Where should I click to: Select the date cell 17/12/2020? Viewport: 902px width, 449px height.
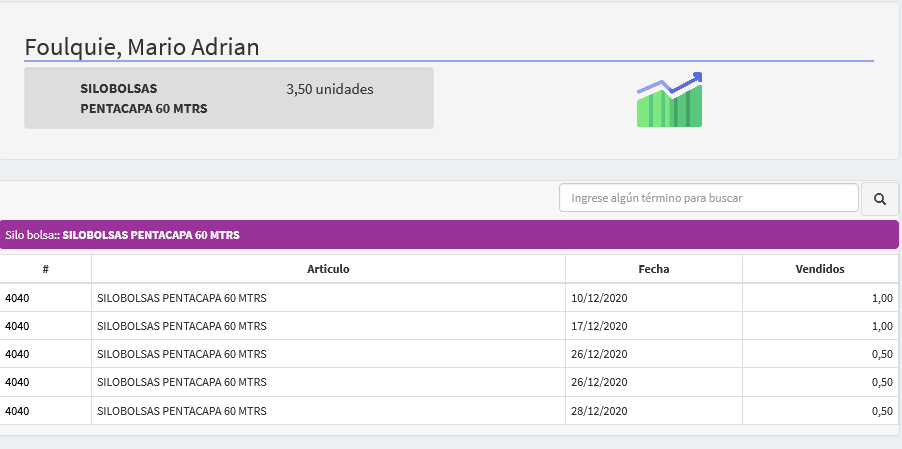click(598, 326)
